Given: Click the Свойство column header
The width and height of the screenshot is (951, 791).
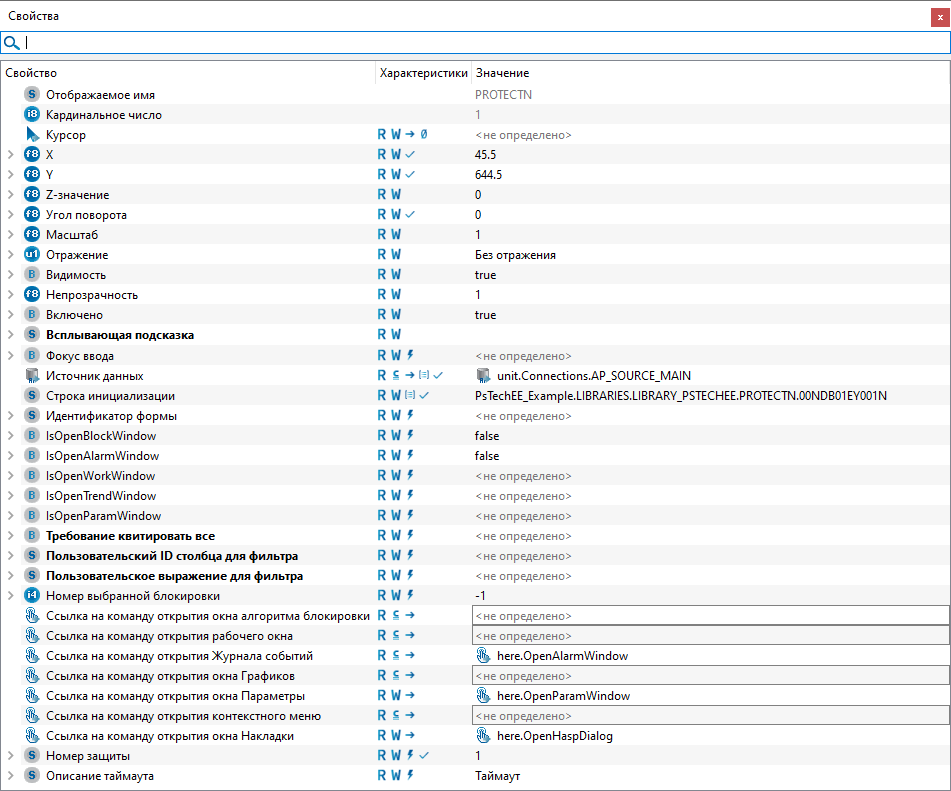Looking at the screenshot, I should (x=32, y=73).
